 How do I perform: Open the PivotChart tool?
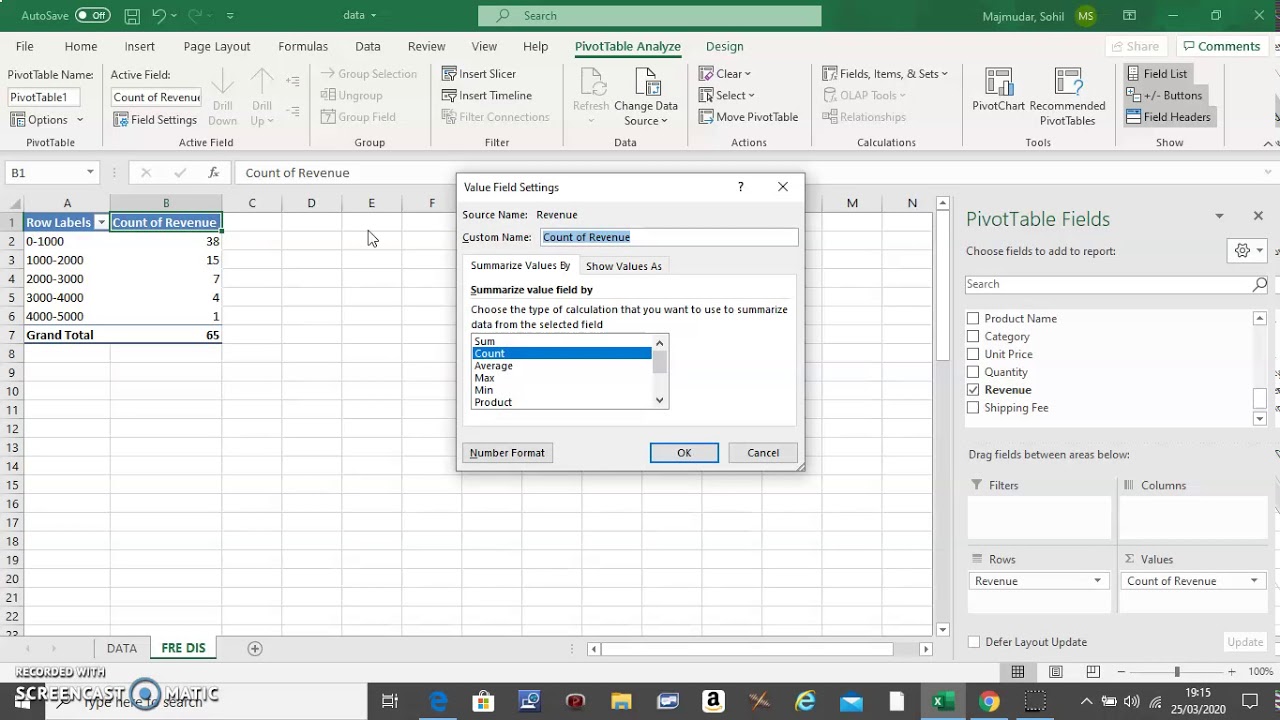tap(998, 90)
